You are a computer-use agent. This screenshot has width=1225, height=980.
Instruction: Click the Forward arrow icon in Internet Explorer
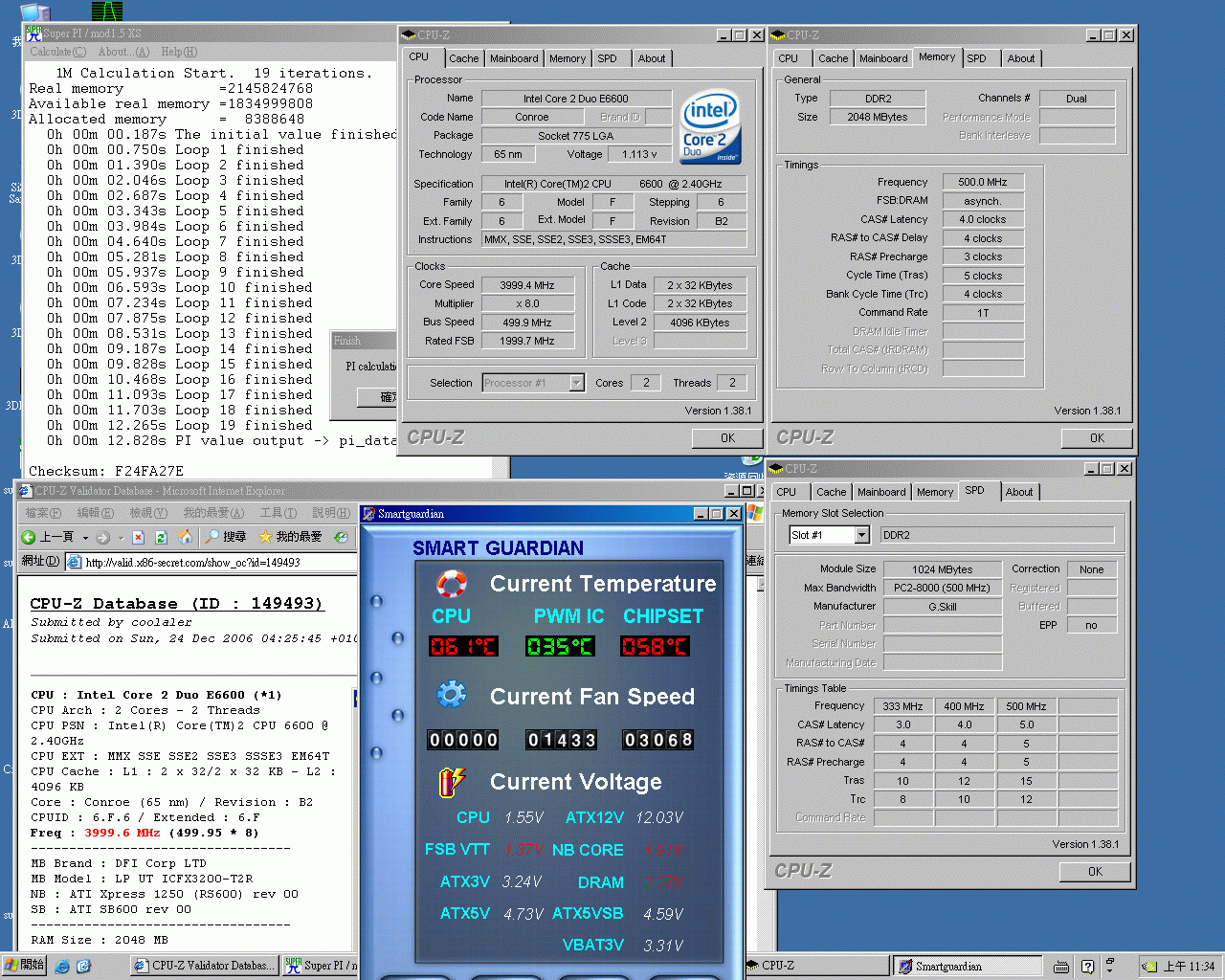[x=102, y=537]
